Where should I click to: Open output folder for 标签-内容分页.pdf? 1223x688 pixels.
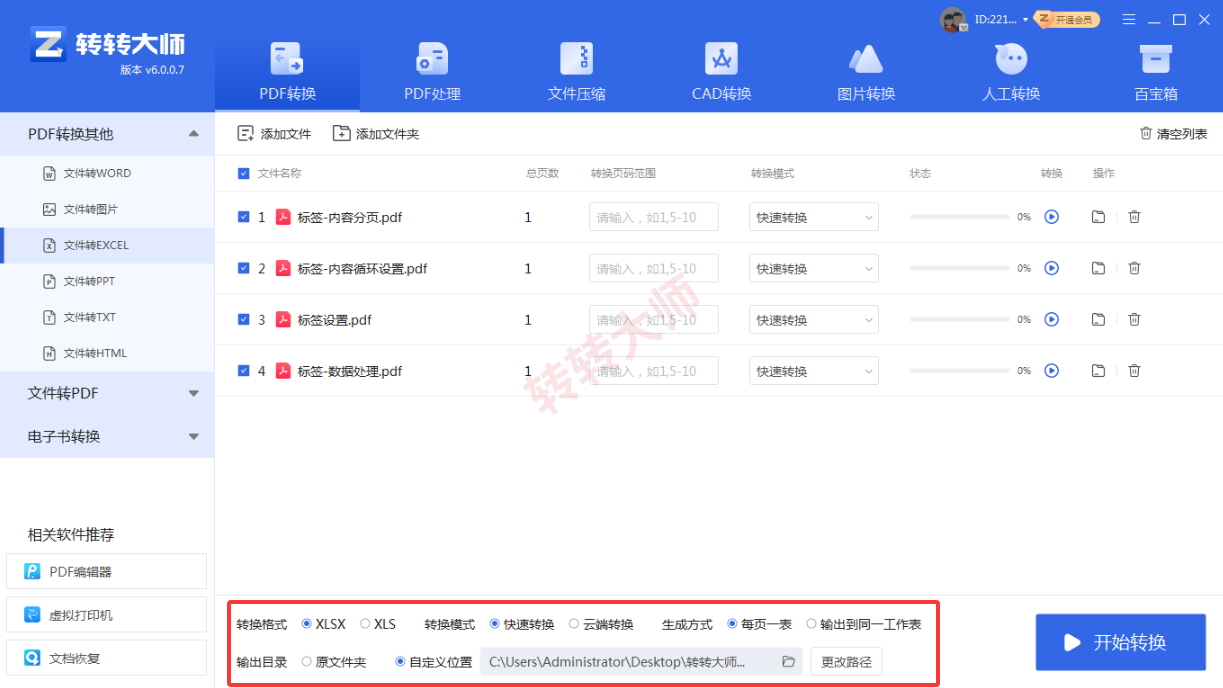coord(1098,216)
